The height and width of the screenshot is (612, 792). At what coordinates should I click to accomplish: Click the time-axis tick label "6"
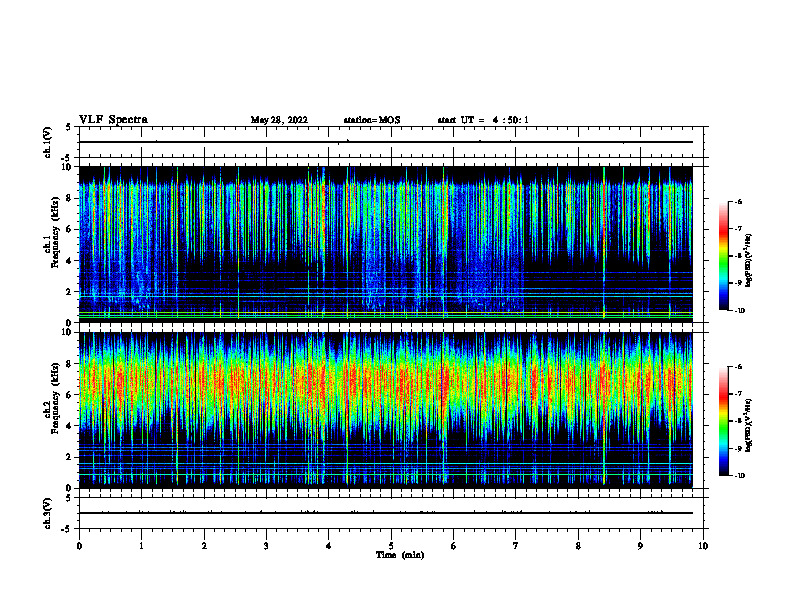coord(454,546)
